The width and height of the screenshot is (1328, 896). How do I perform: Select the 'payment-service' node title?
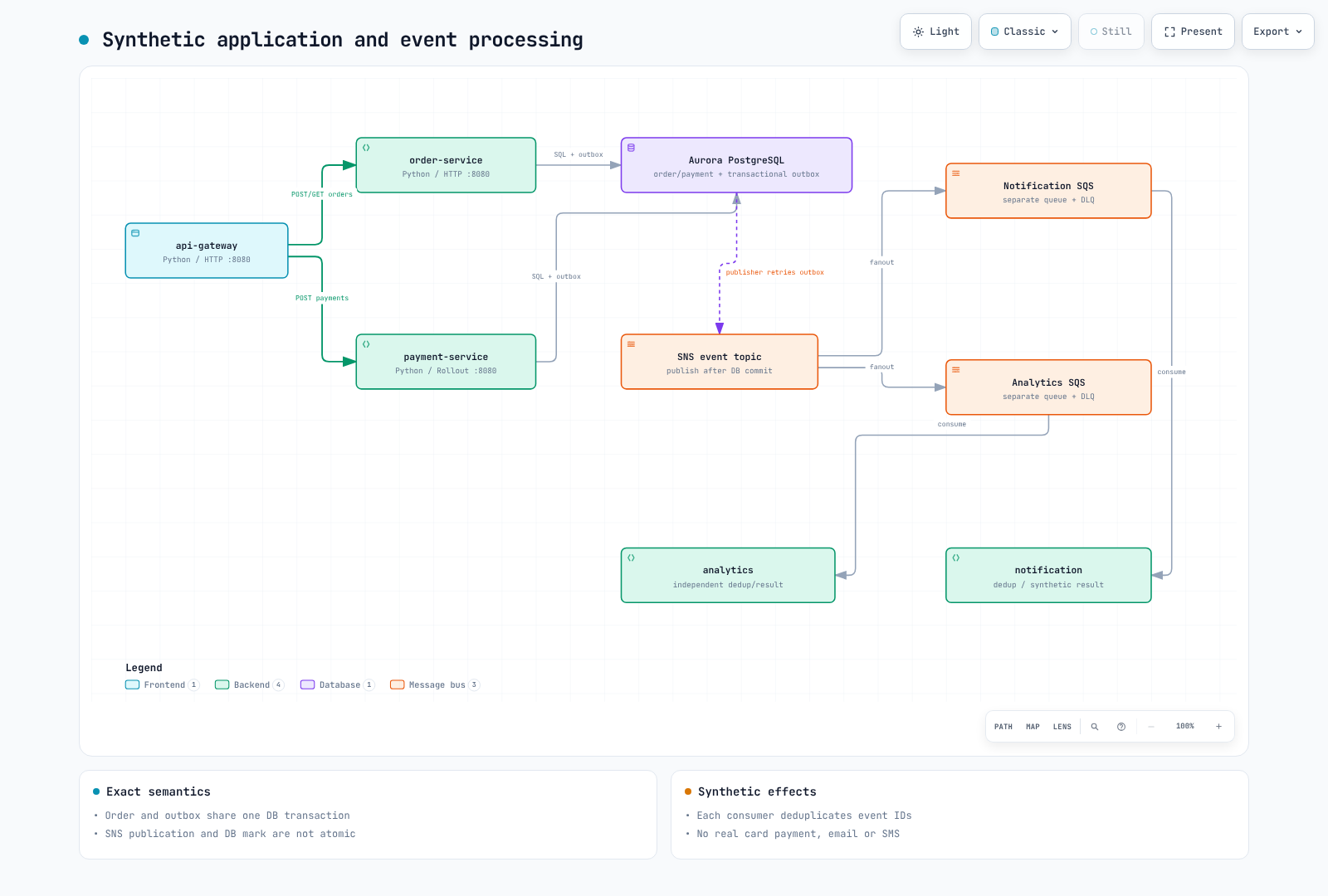click(x=446, y=358)
